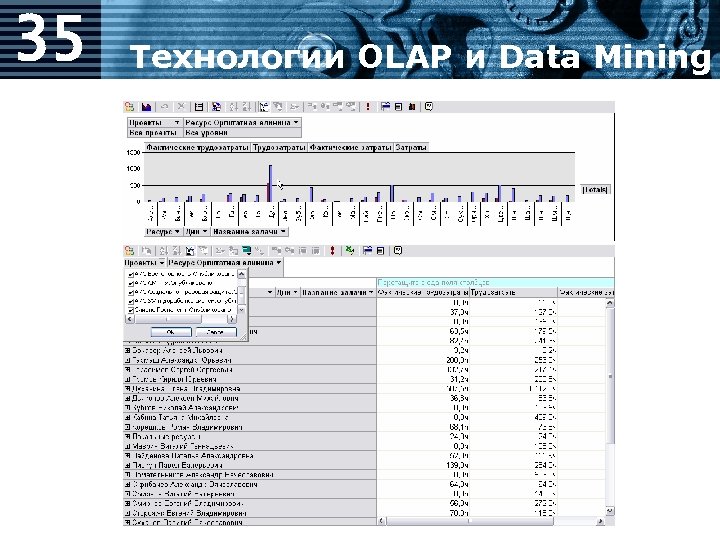
Task: Open Commands and Options in chart toolbar
Action: [398, 107]
